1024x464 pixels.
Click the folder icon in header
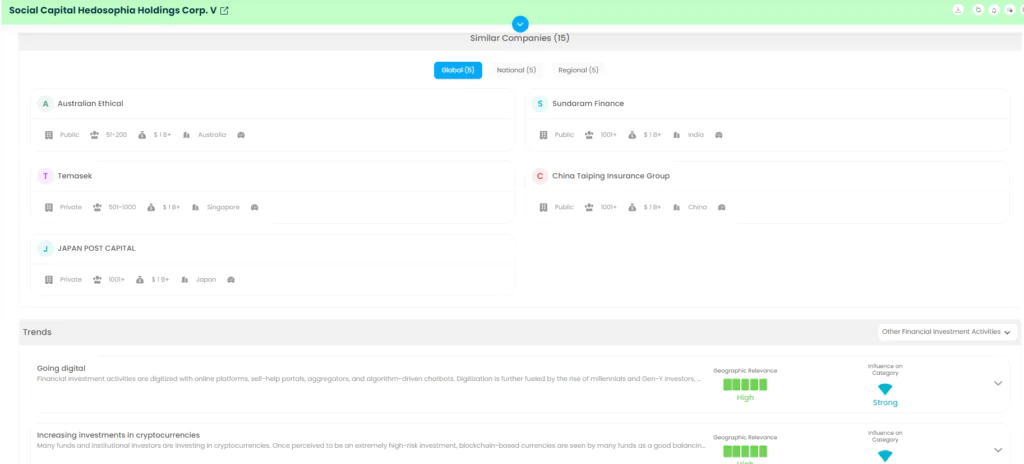tap(978, 10)
